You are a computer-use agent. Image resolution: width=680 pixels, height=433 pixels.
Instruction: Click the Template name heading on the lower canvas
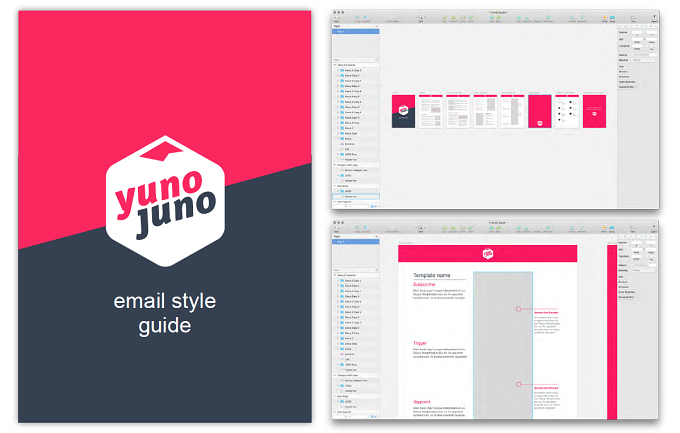432,275
